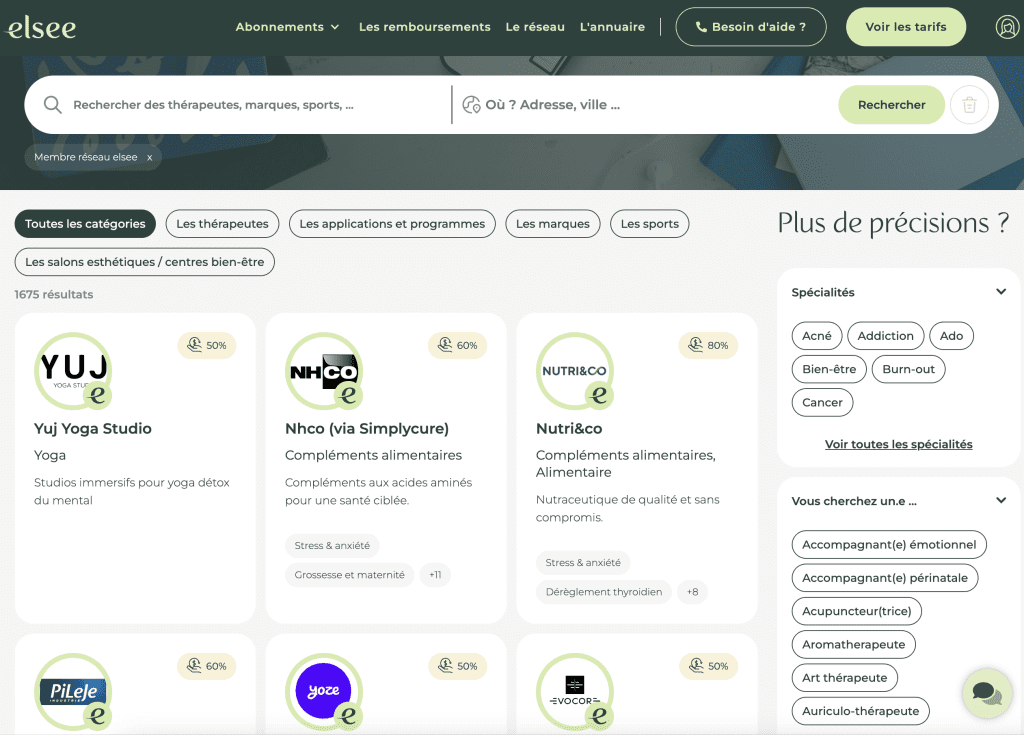Toggle the Burn-out specialty filter
1024x735 pixels.
click(x=908, y=369)
